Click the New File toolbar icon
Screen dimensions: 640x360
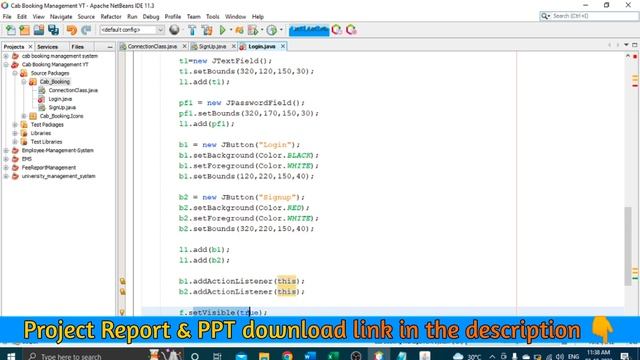pyautogui.click(x=11, y=30)
